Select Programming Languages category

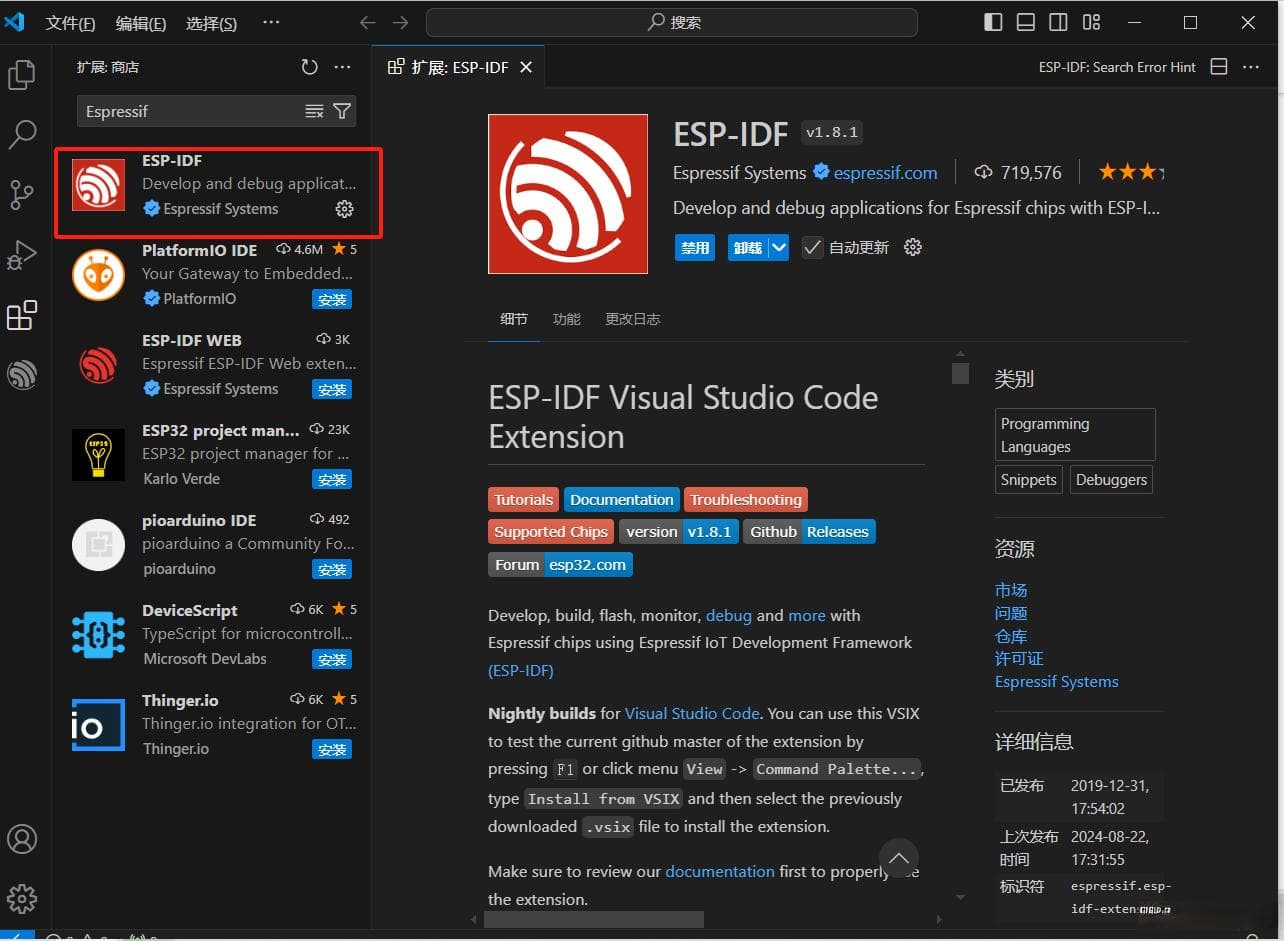click(x=1075, y=435)
